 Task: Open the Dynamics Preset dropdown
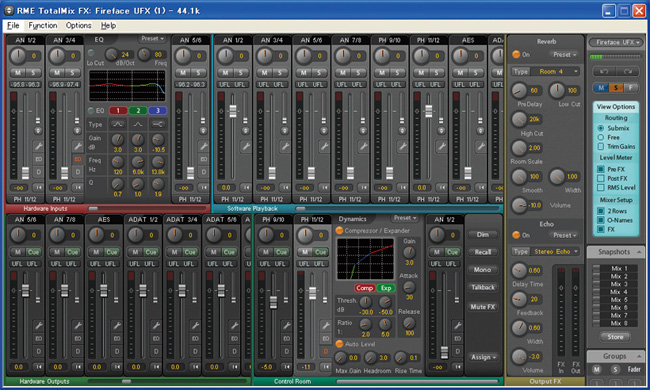[x=405, y=218]
